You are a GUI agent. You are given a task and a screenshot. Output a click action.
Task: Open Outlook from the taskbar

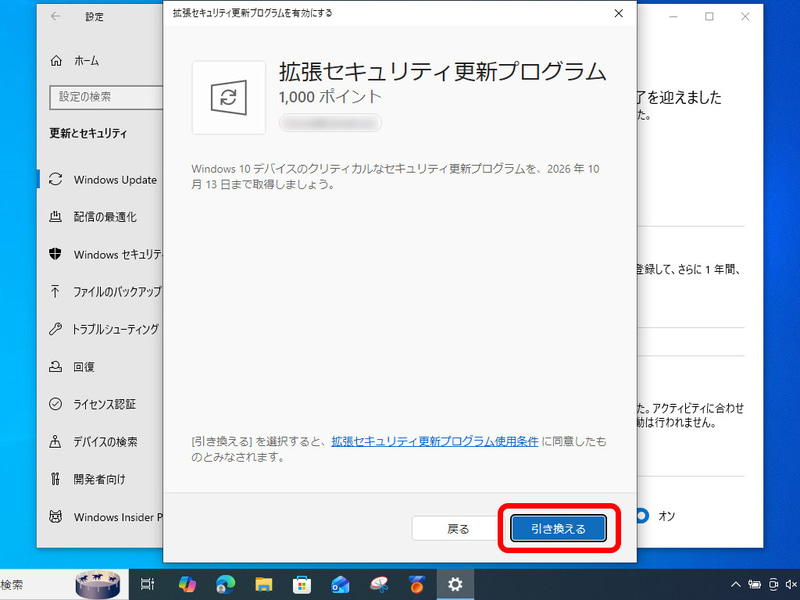pyautogui.click(x=337, y=584)
